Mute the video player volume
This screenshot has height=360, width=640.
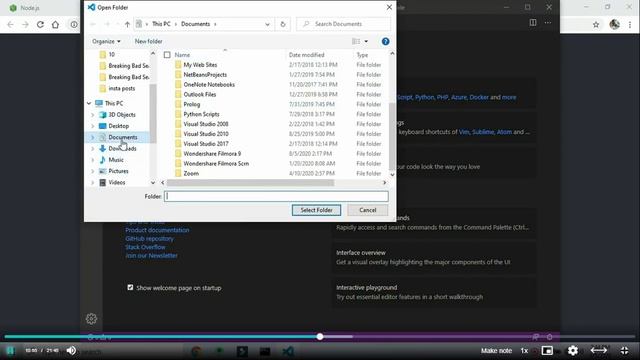[71, 350]
